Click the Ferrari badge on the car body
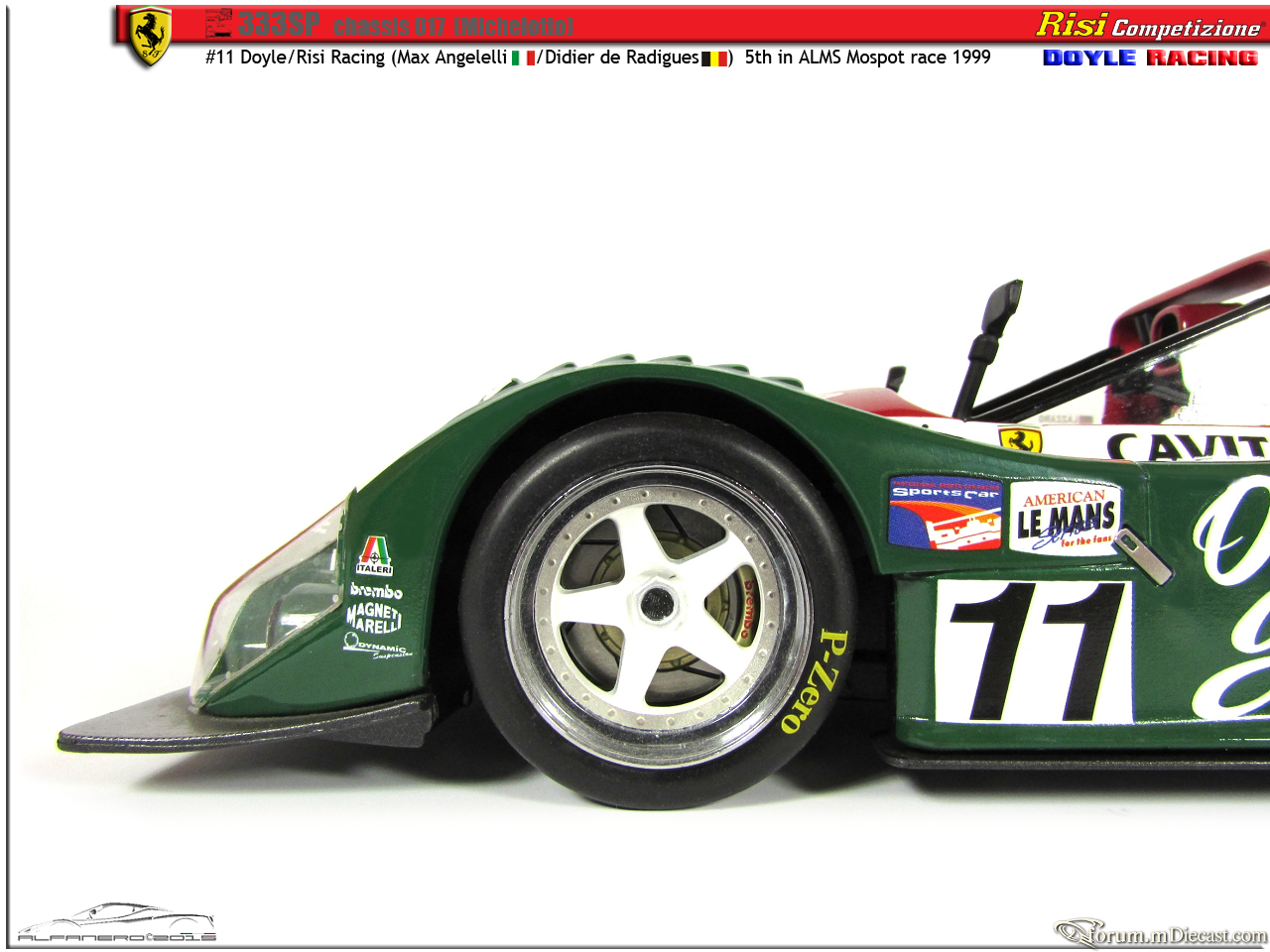The height and width of the screenshot is (952, 1270). pos(1020,439)
